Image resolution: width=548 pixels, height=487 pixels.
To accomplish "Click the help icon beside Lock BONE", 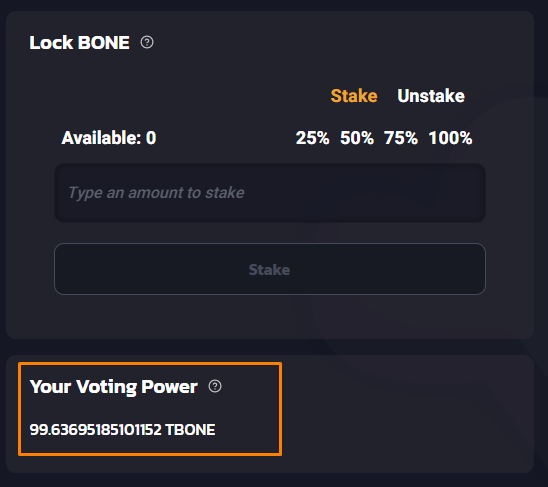I will click(x=147, y=42).
